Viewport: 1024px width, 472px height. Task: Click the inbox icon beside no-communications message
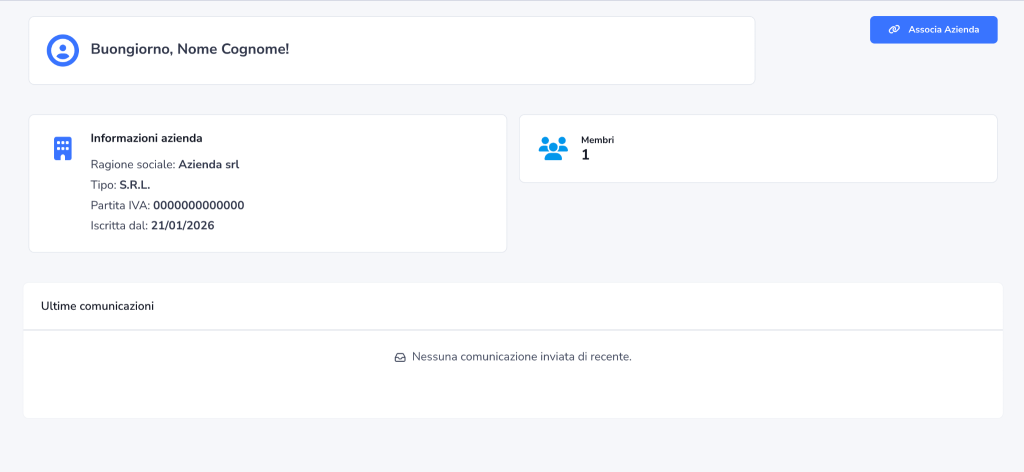coord(400,357)
